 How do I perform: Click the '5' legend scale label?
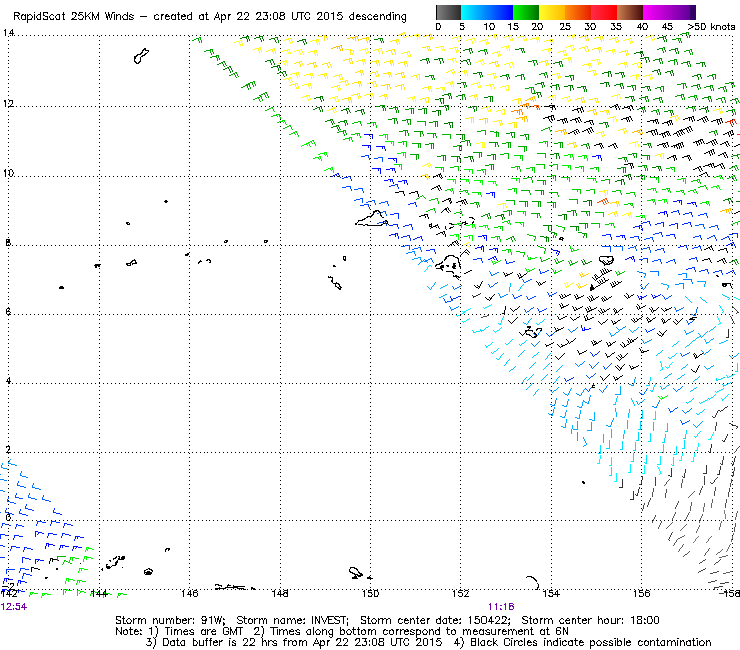coord(462,27)
